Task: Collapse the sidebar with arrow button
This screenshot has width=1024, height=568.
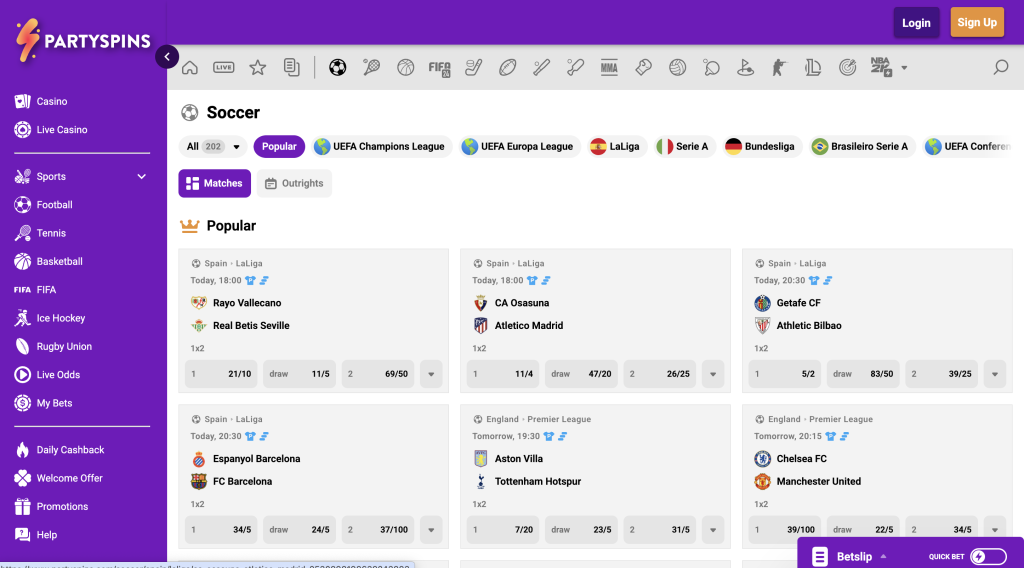Action: [x=167, y=57]
